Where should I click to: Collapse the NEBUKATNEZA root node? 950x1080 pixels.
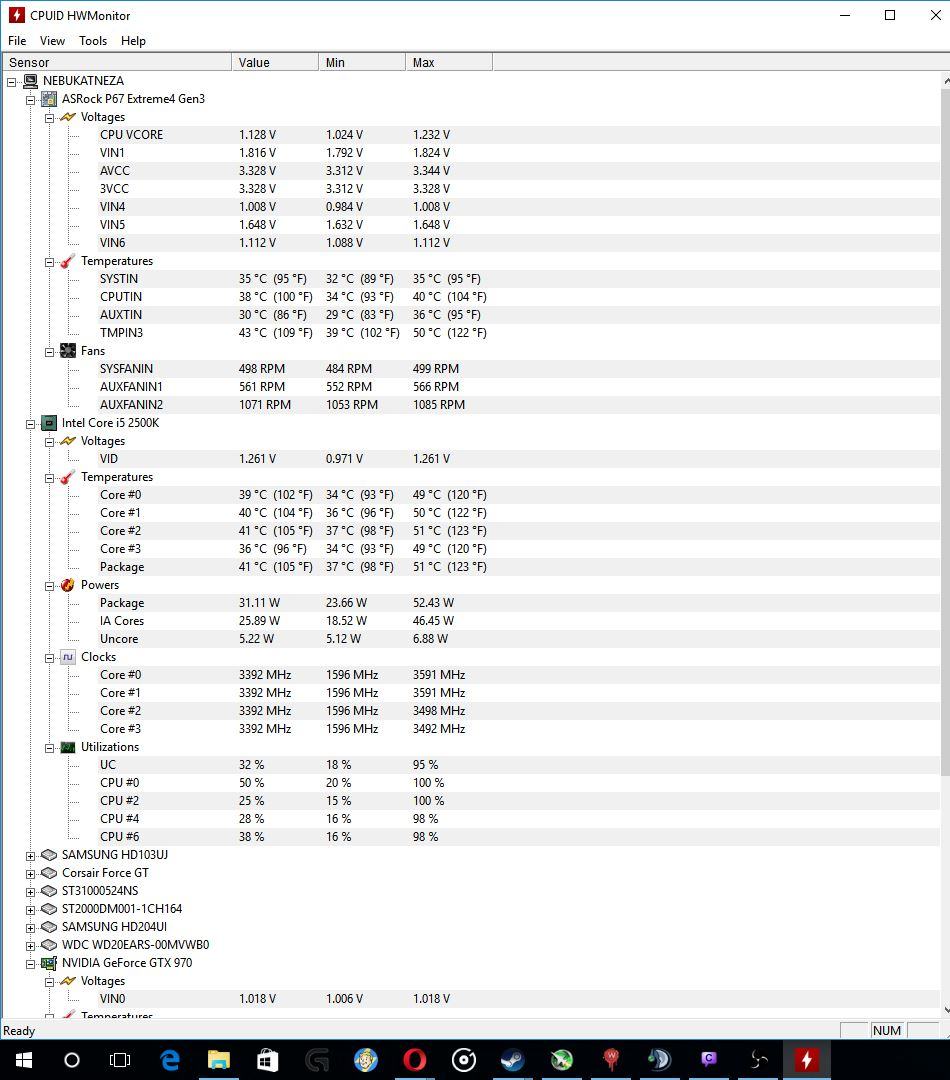point(12,82)
